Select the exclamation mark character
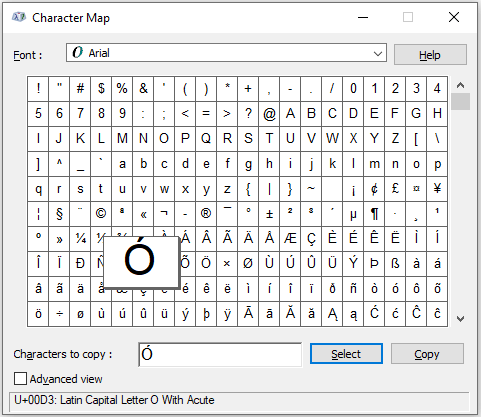This screenshot has height=417, width=481. (38, 89)
